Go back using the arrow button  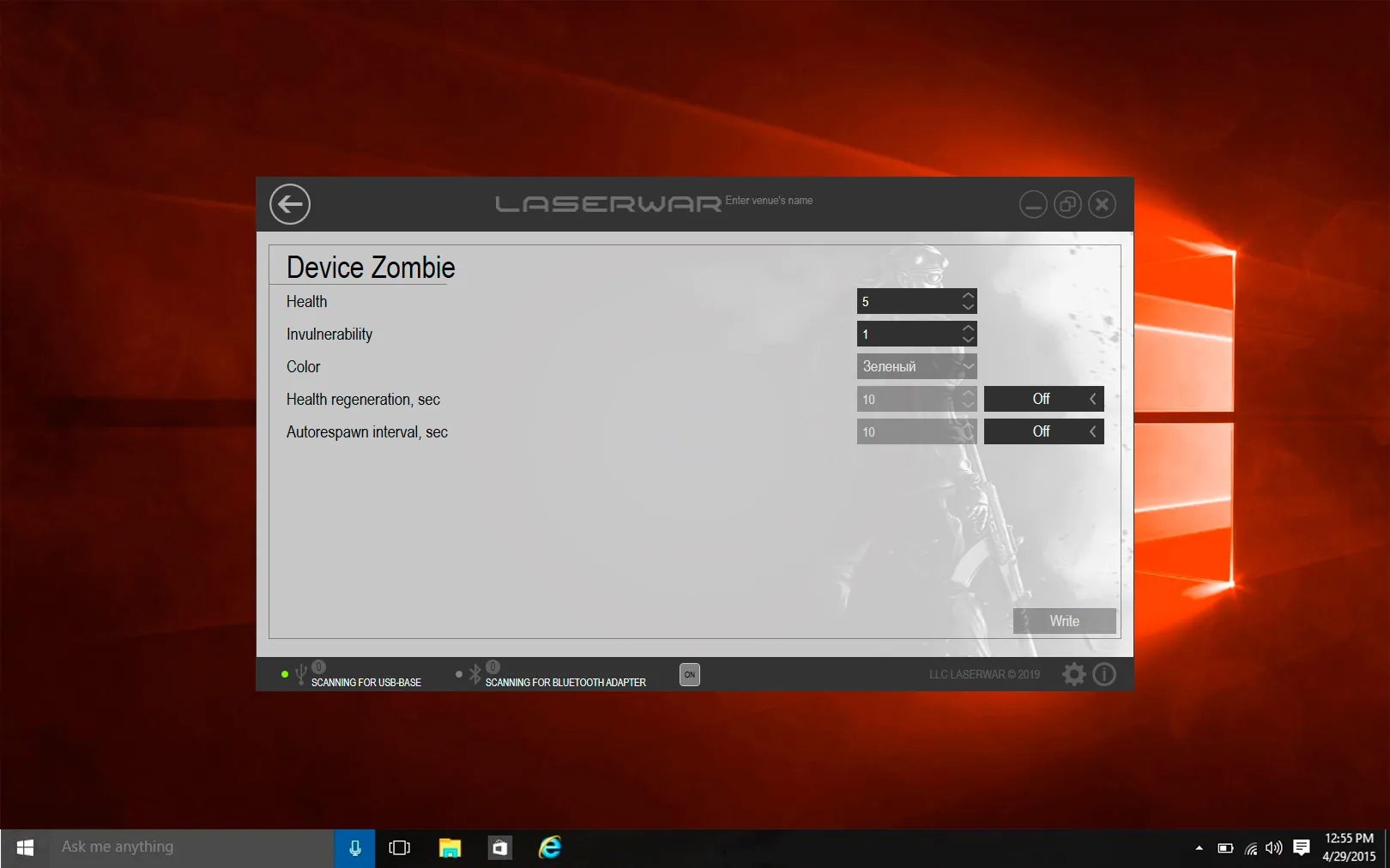(x=290, y=204)
